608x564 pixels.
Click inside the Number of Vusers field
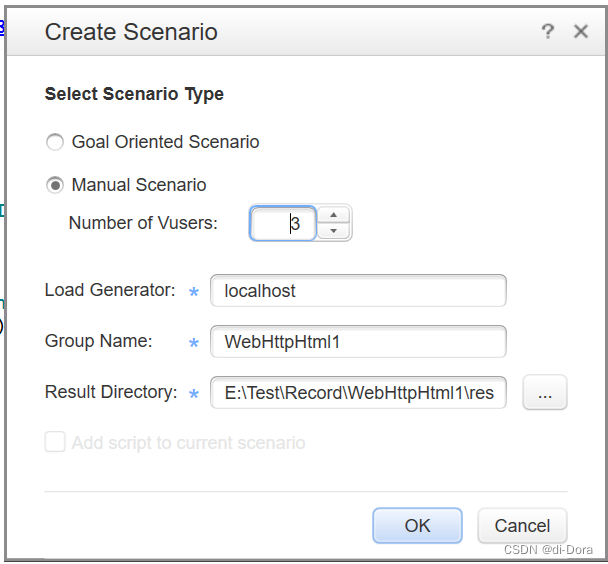click(284, 223)
